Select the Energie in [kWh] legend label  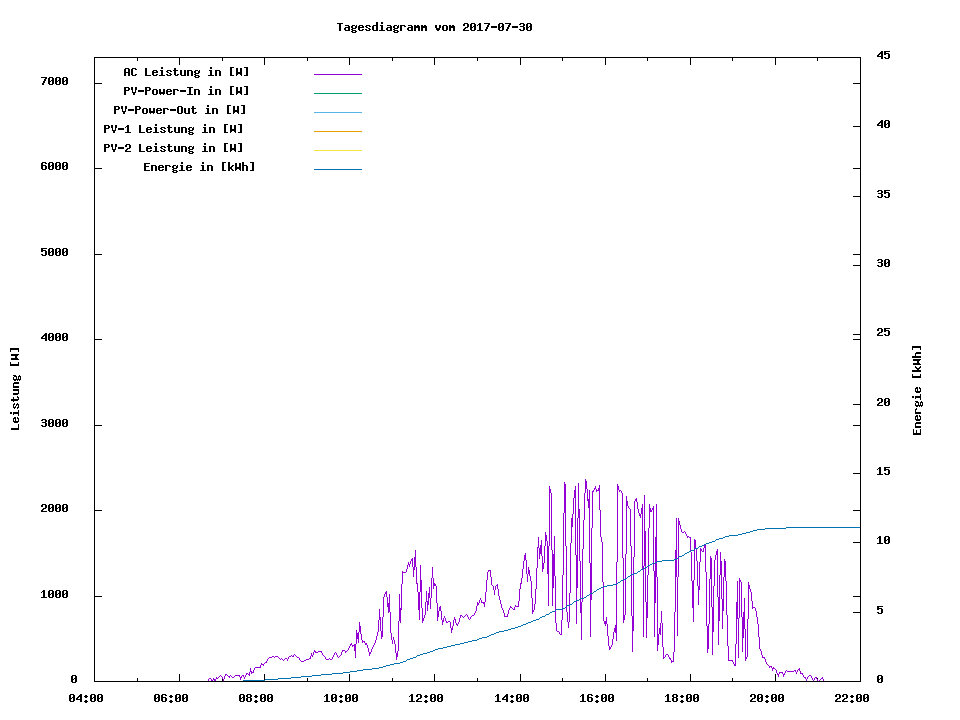(x=199, y=167)
